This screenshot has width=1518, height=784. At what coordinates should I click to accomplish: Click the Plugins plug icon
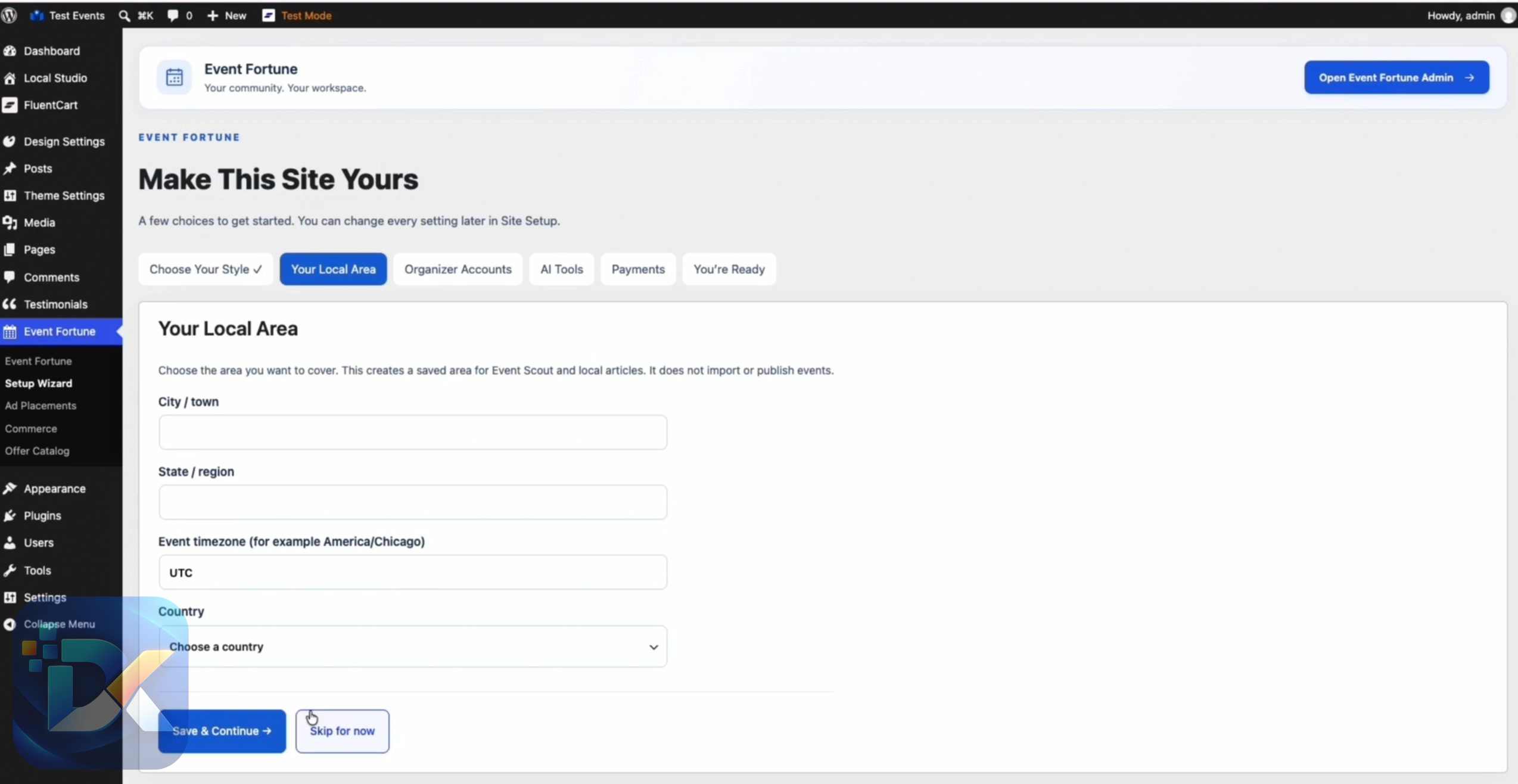pyautogui.click(x=10, y=515)
